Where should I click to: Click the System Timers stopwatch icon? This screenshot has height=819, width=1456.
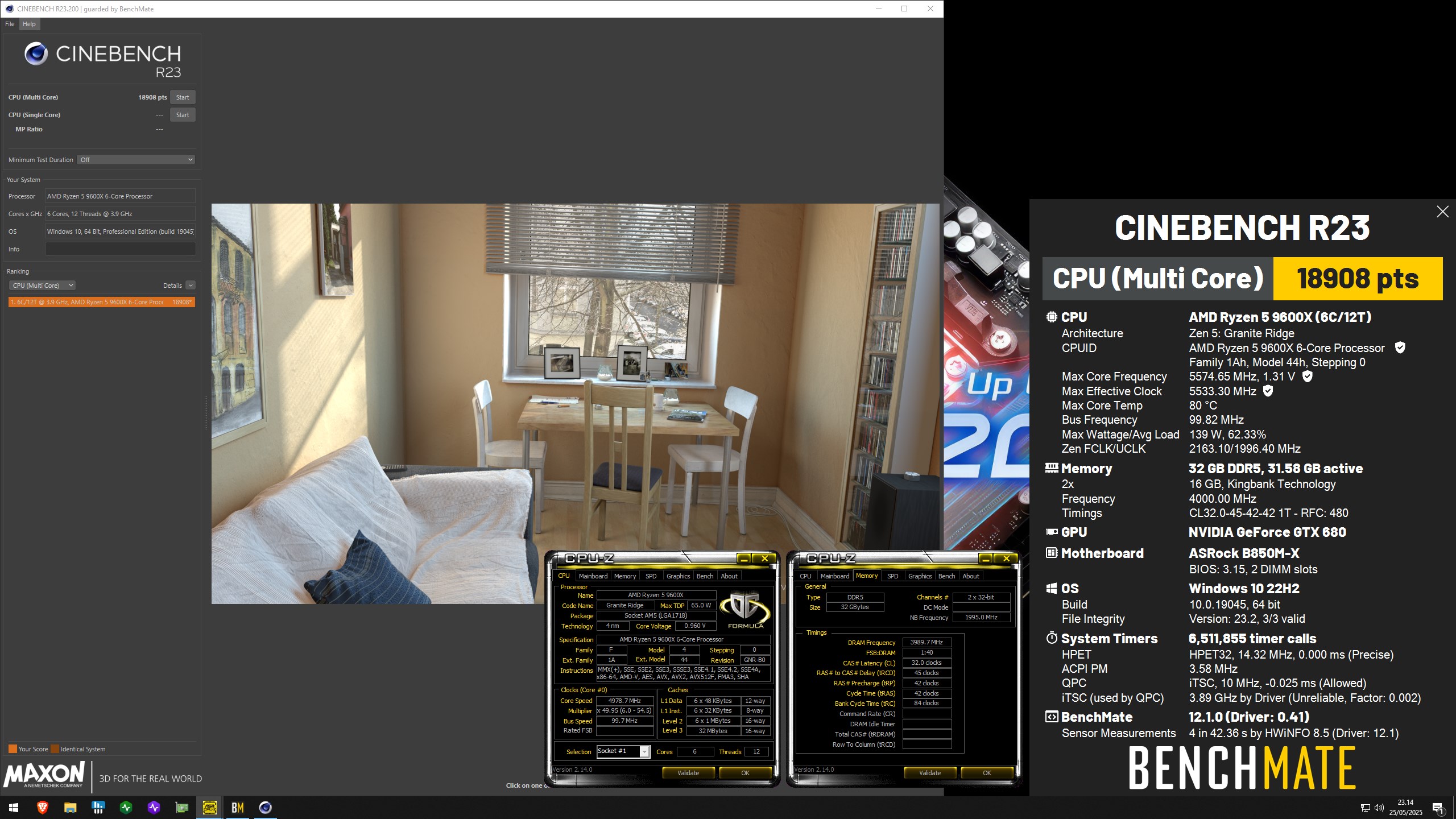pyautogui.click(x=1052, y=638)
